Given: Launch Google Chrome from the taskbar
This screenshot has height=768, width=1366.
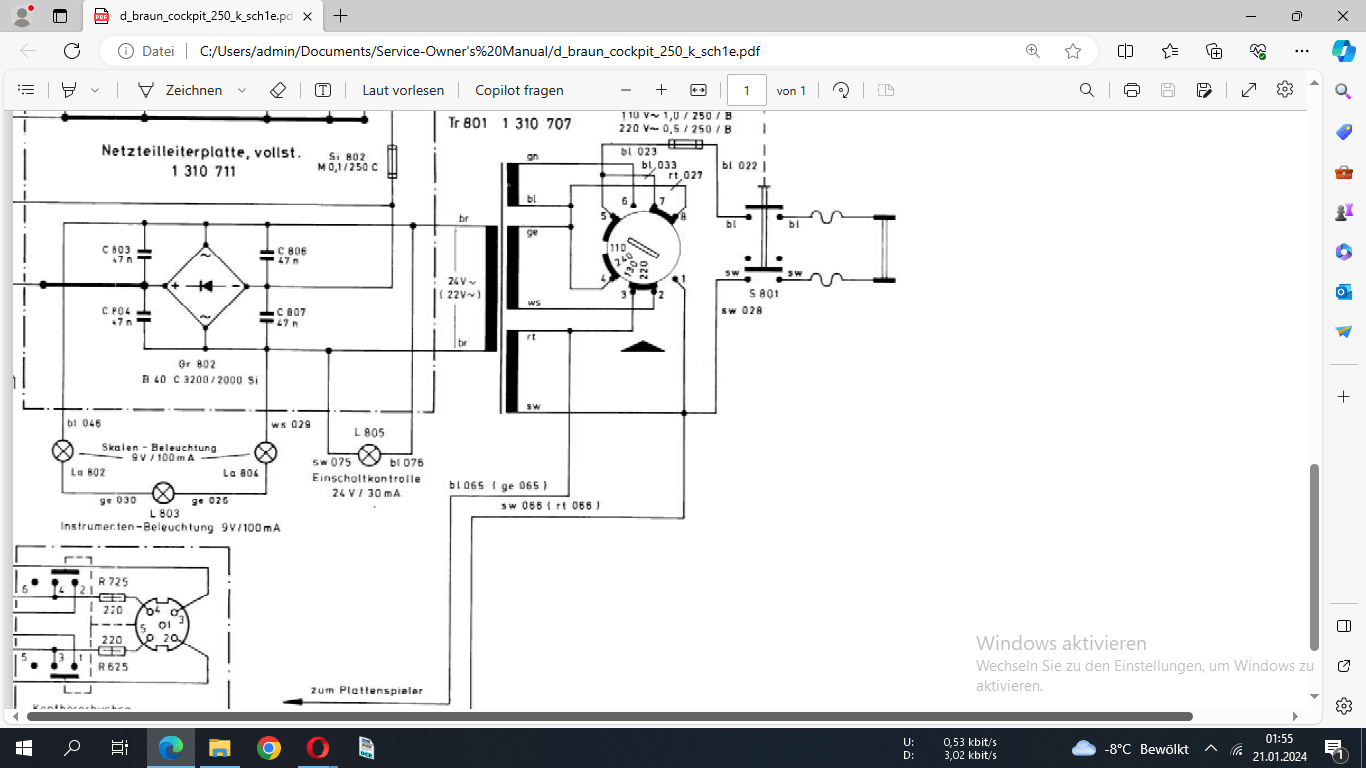Looking at the screenshot, I should click(x=268, y=748).
